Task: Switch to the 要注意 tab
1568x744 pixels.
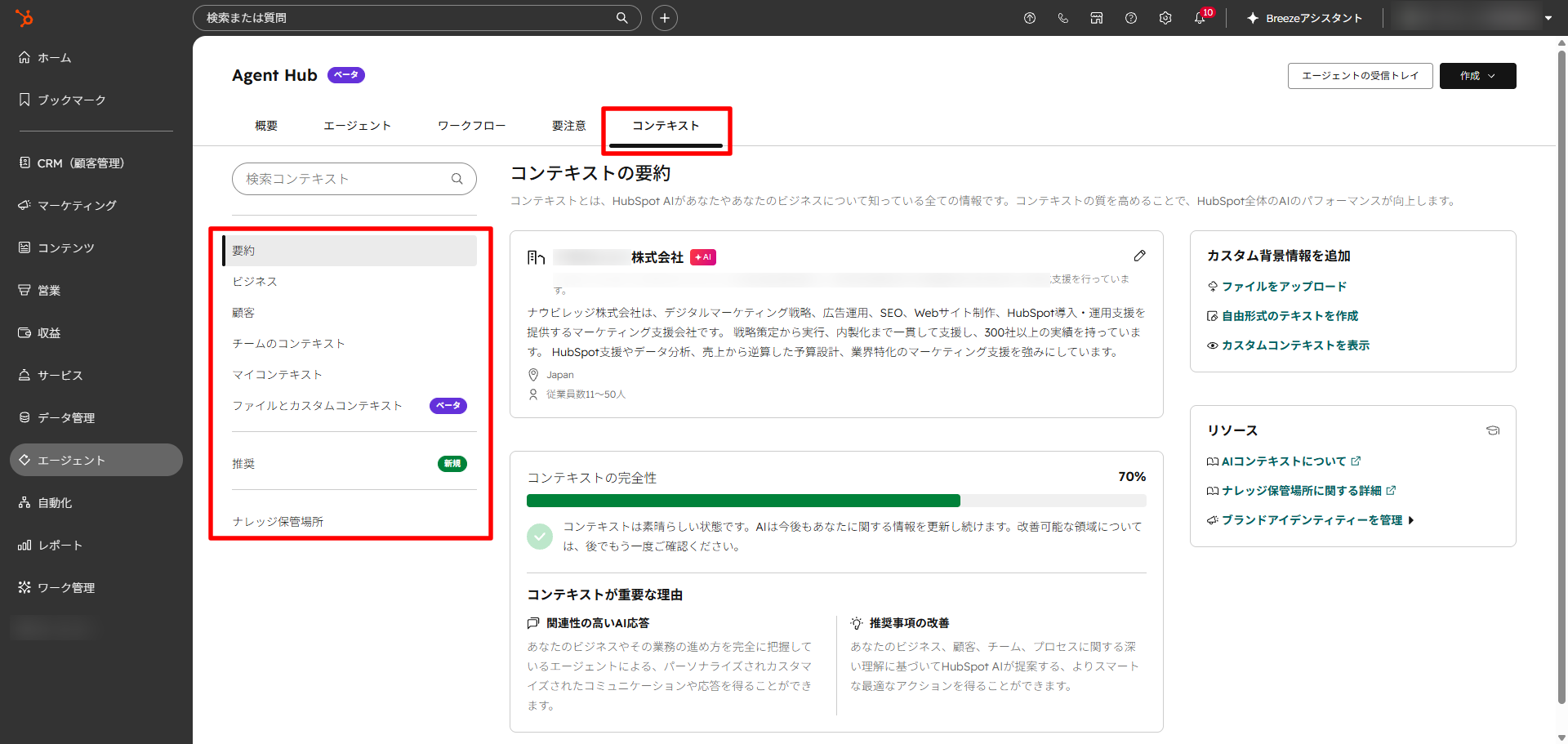Action: (569, 126)
